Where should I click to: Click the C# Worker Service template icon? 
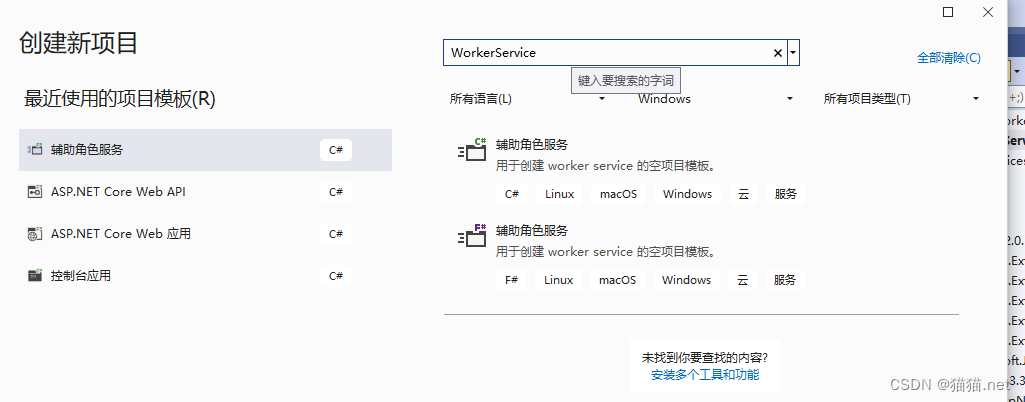472,150
